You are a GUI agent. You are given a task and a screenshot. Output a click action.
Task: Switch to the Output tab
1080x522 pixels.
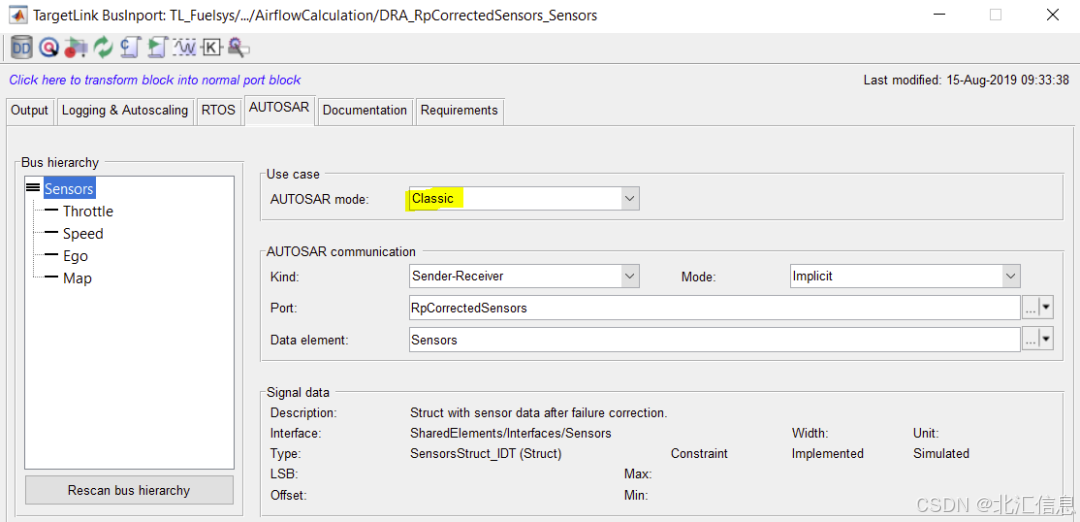pyautogui.click(x=30, y=111)
